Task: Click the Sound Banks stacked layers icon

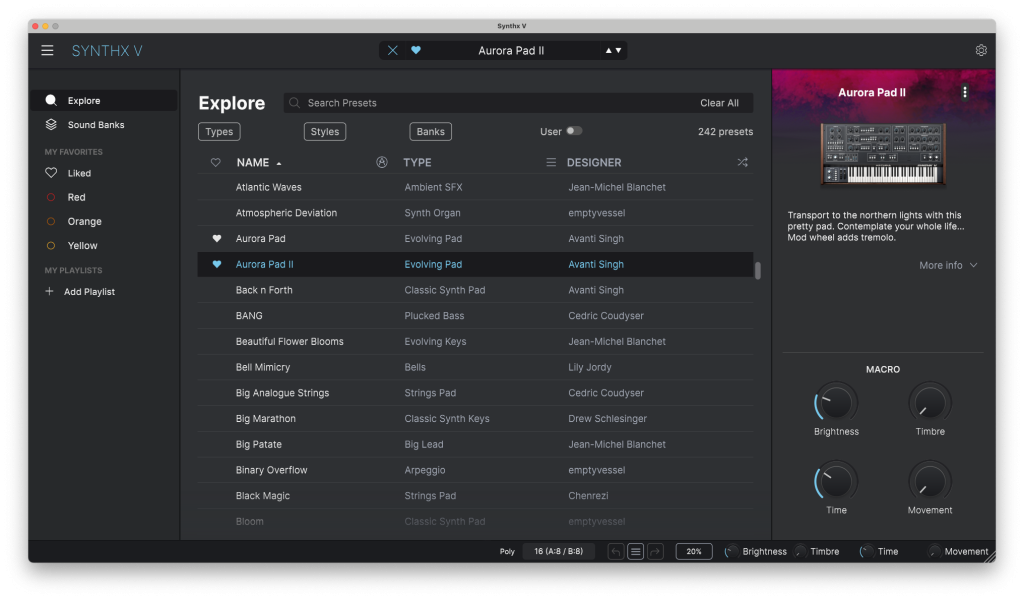Action: [x=51, y=124]
